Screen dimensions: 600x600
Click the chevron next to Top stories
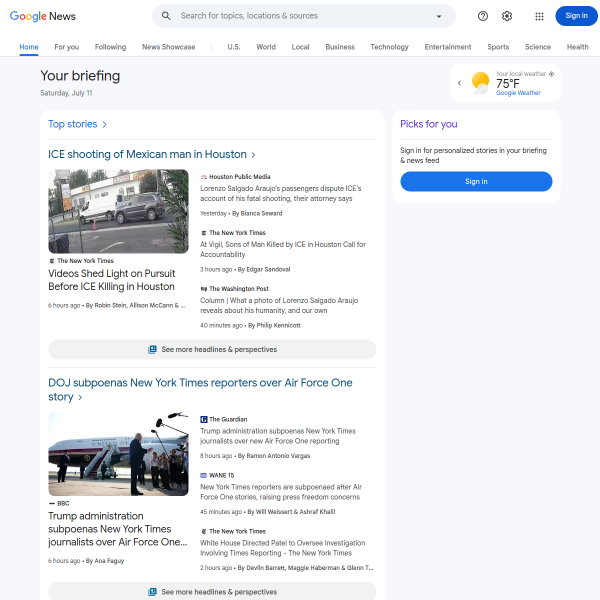coord(104,124)
